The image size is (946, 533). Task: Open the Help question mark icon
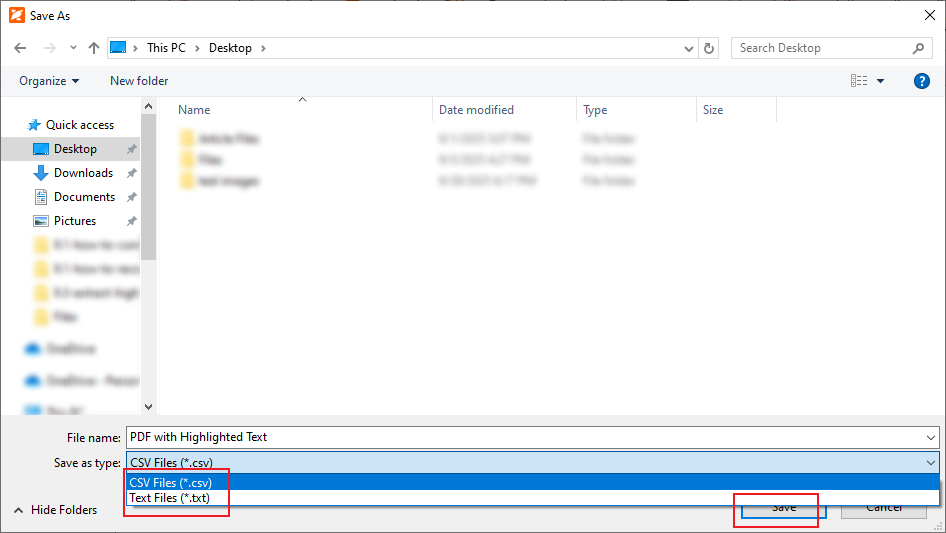[922, 81]
